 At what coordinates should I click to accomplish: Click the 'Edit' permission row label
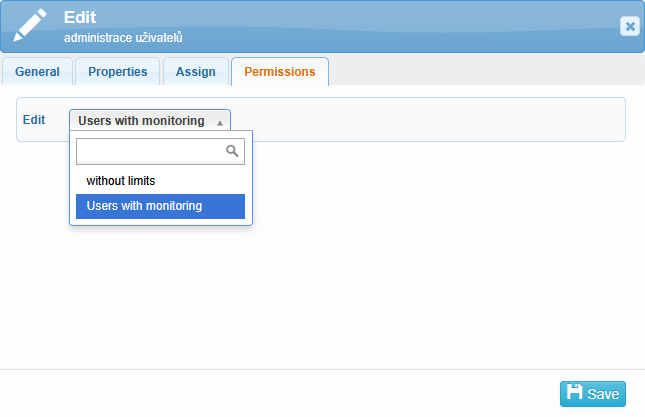(x=34, y=120)
